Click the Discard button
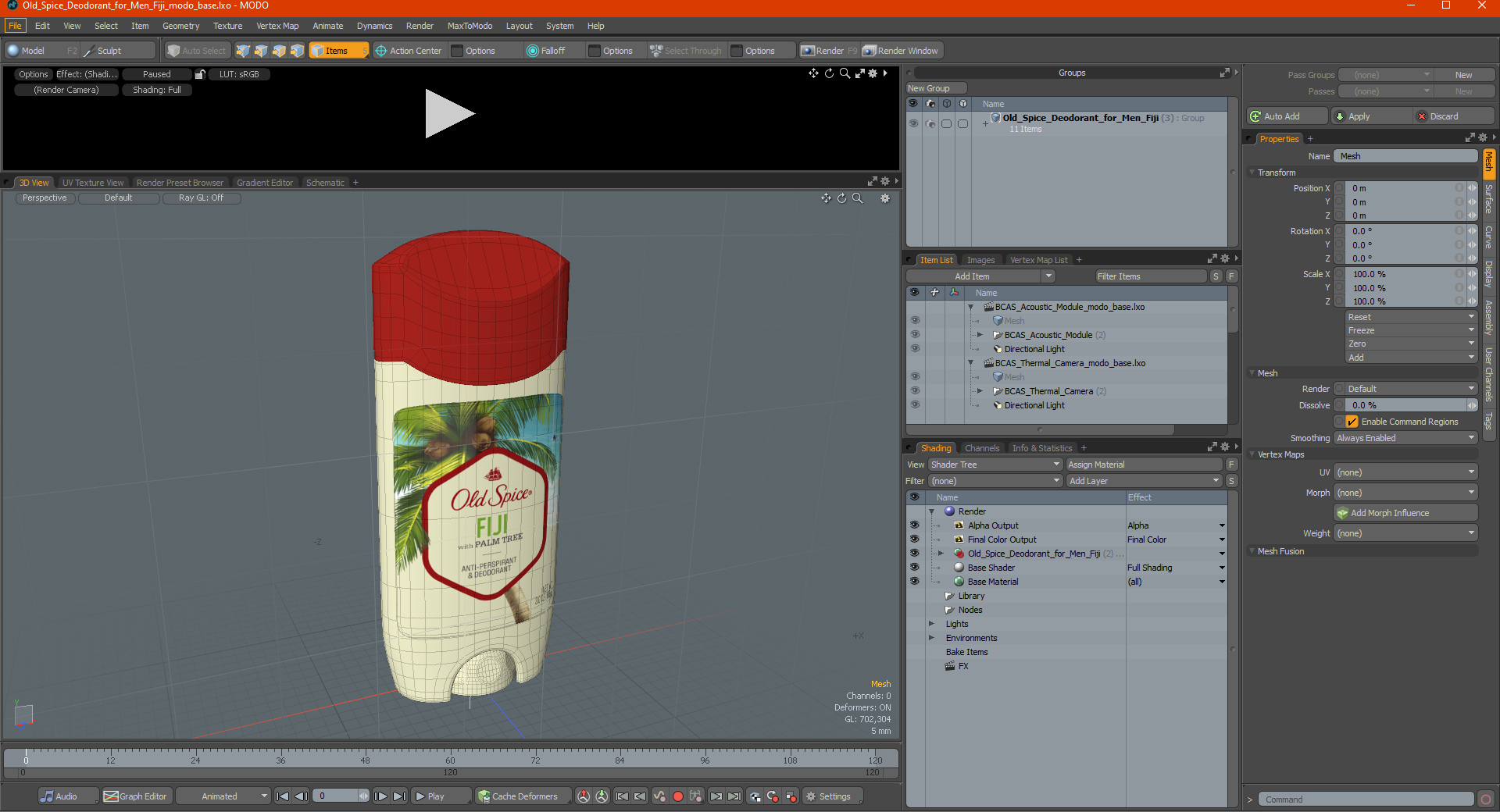1500x812 pixels. pyautogui.click(x=1453, y=116)
